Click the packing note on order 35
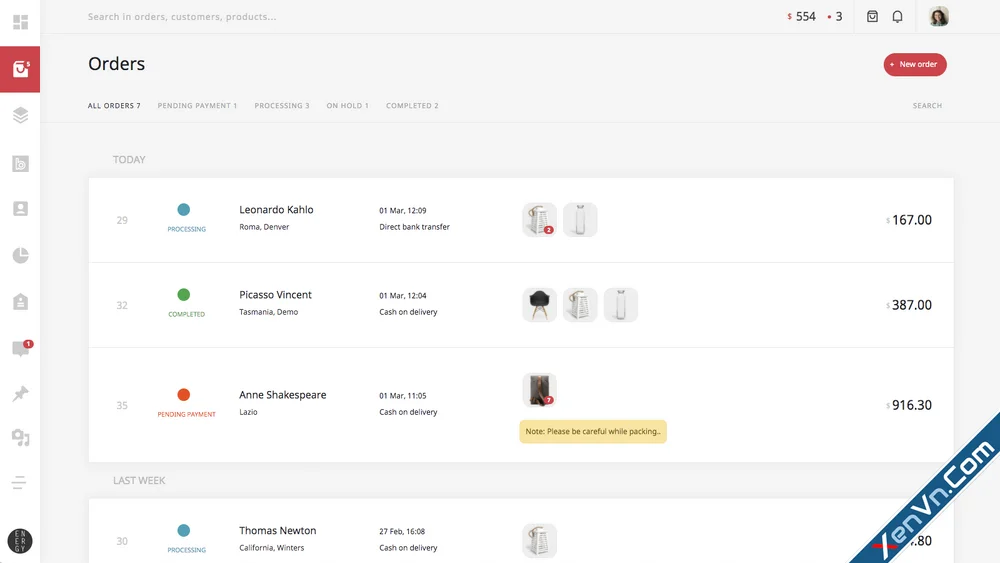1000x563 pixels. coord(593,432)
